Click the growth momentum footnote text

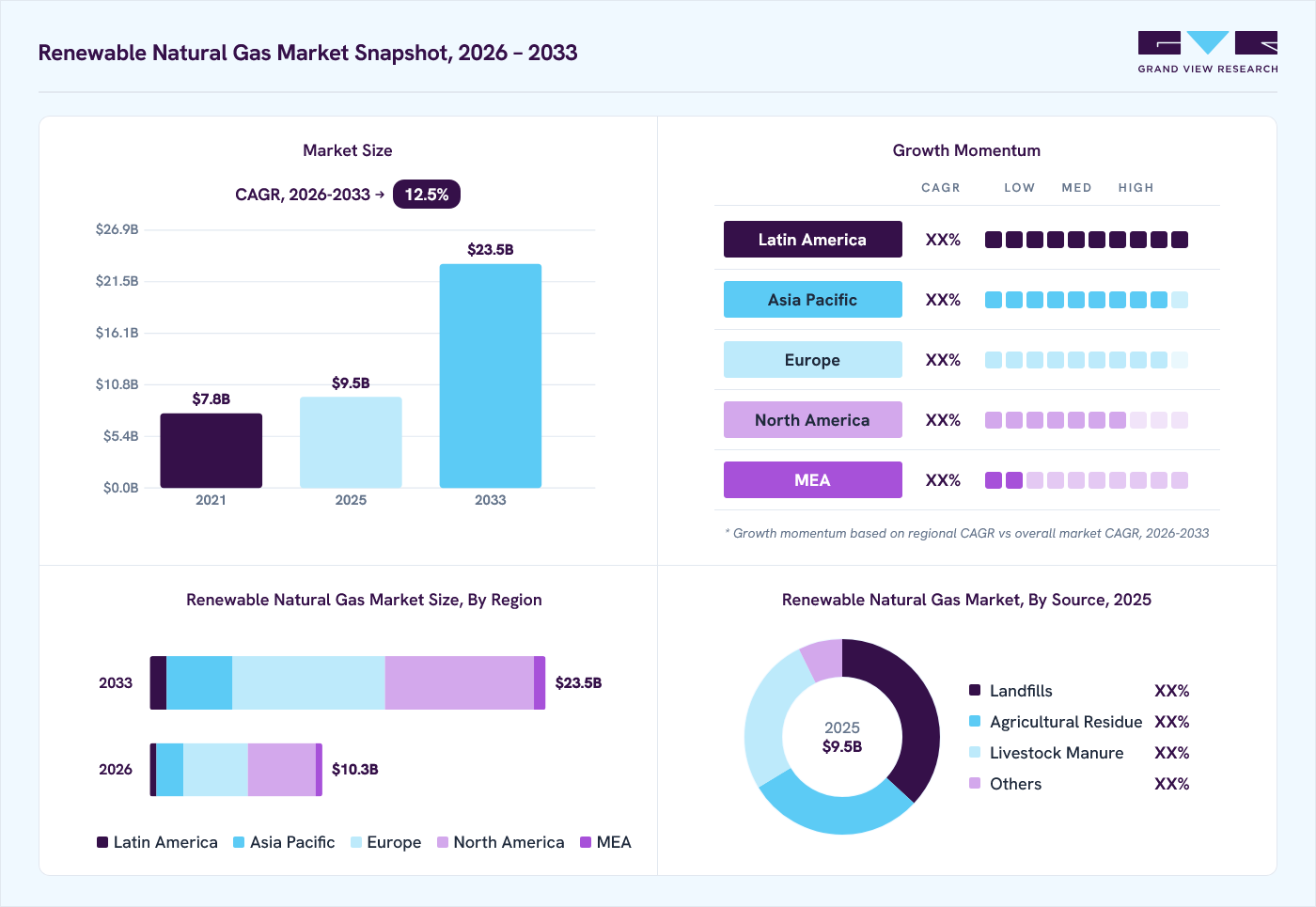coord(967,533)
